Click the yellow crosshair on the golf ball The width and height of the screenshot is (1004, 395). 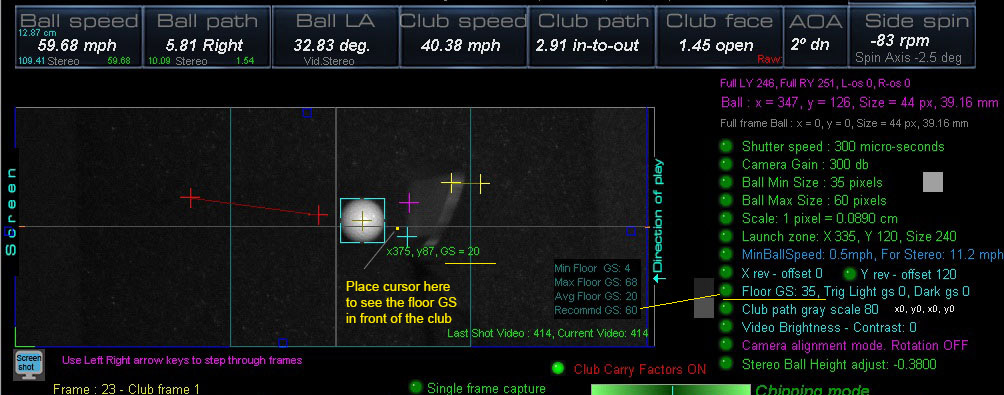pos(362,221)
